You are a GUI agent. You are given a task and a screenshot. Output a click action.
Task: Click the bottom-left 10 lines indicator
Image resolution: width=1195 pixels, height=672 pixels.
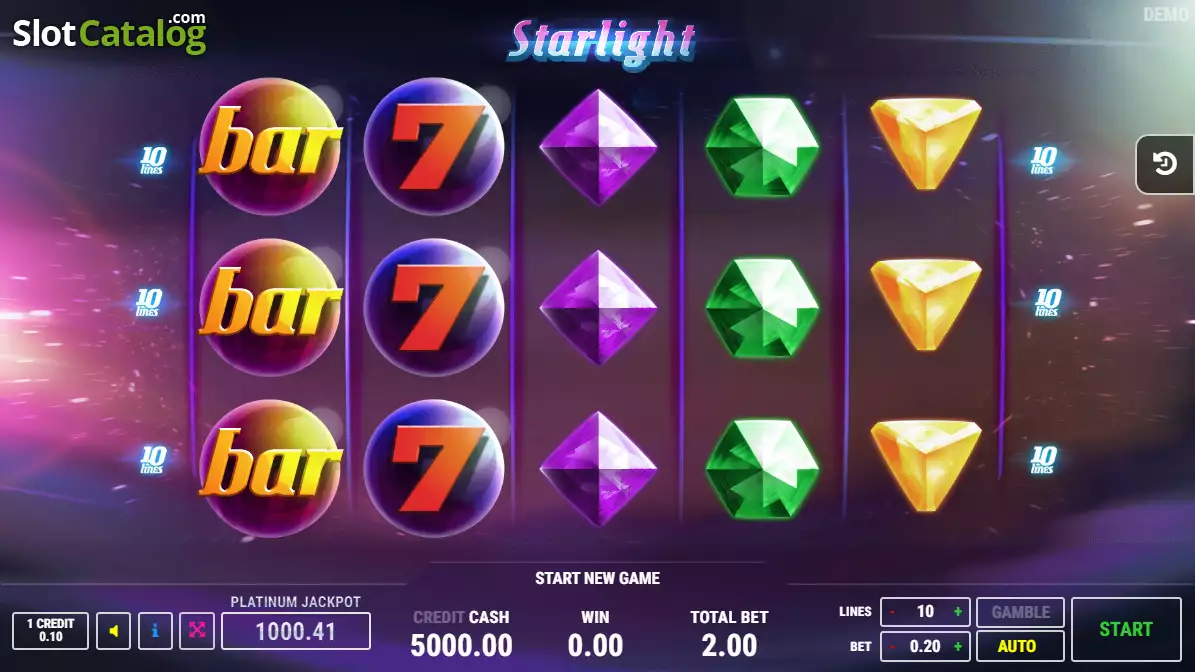coord(152,459)
